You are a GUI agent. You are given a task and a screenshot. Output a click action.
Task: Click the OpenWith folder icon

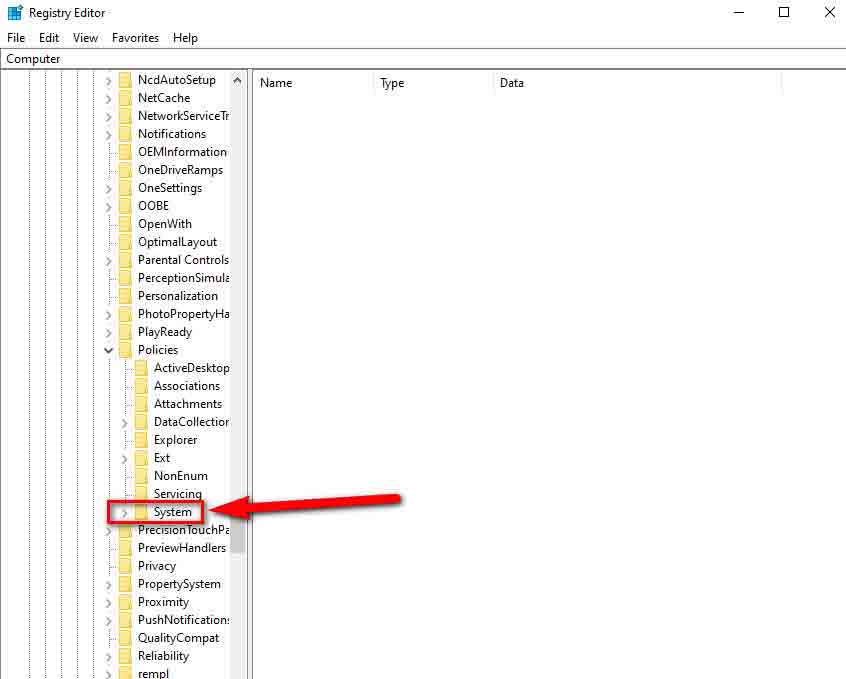click(125, 224)
